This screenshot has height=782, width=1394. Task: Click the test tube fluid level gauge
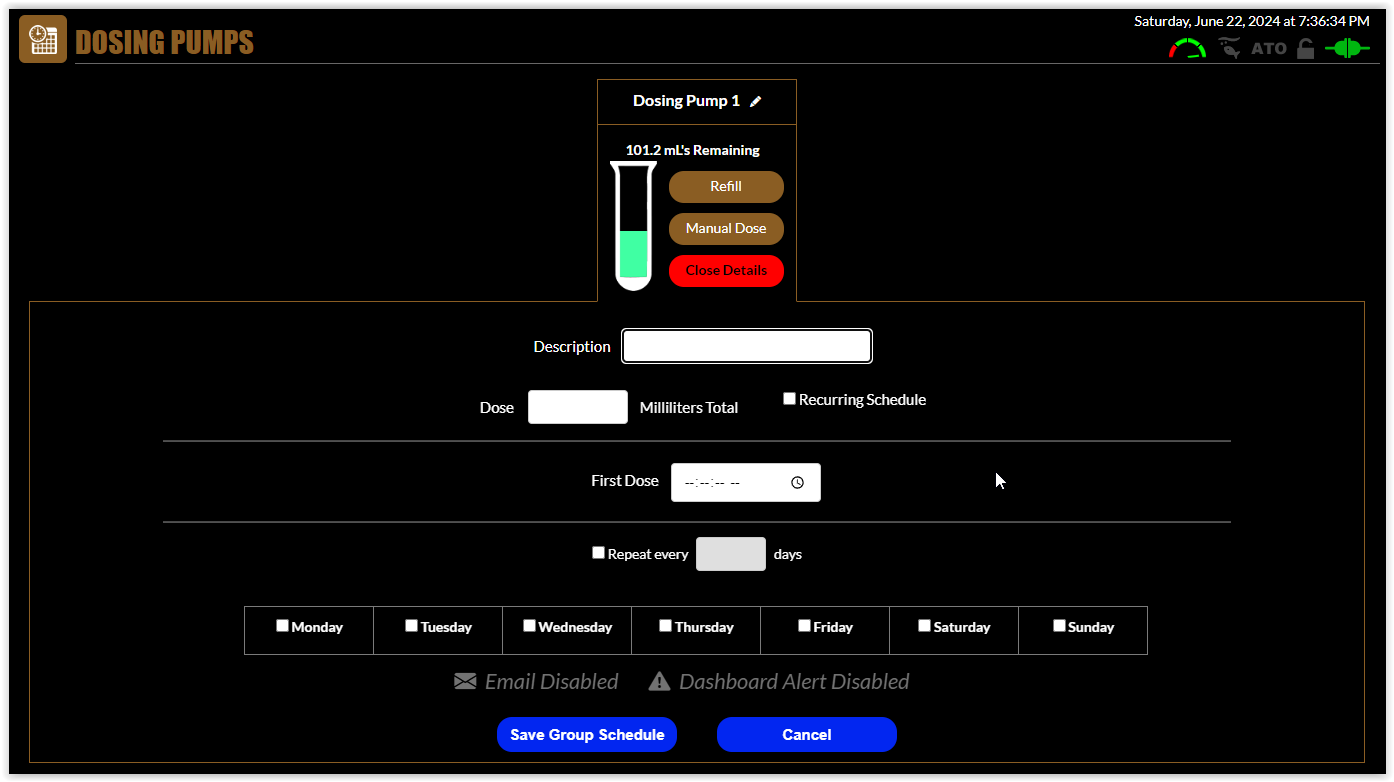633,227
